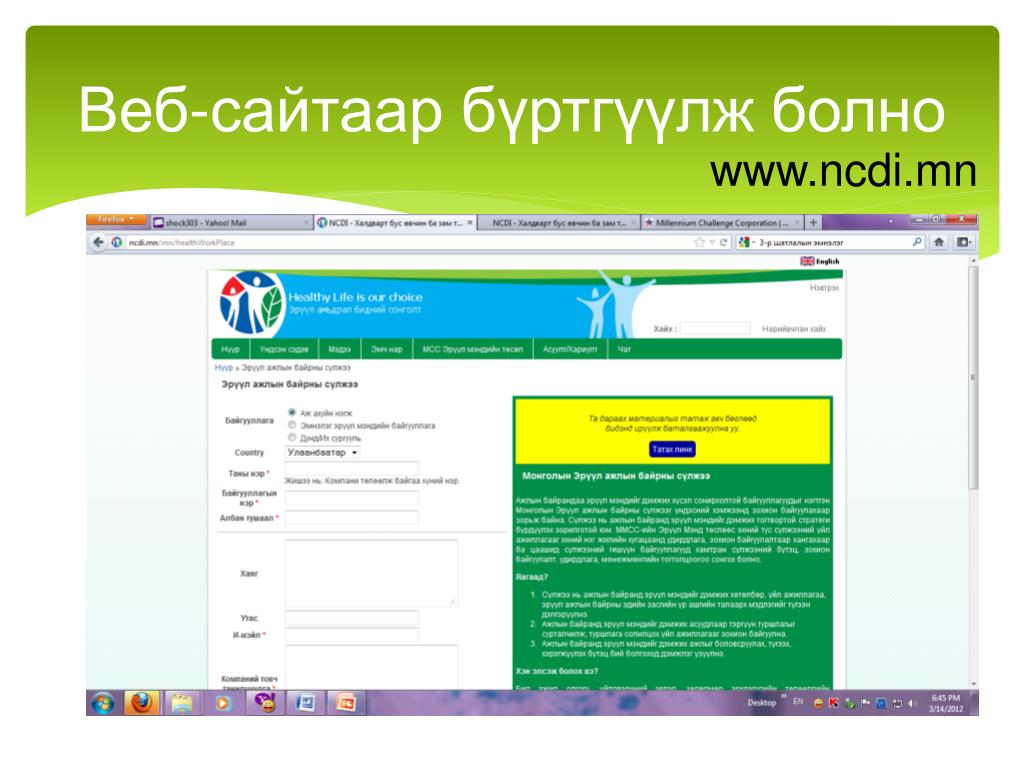1024x768 pixels.
Task: Open the Чат menu item
Action: point(624,349)
